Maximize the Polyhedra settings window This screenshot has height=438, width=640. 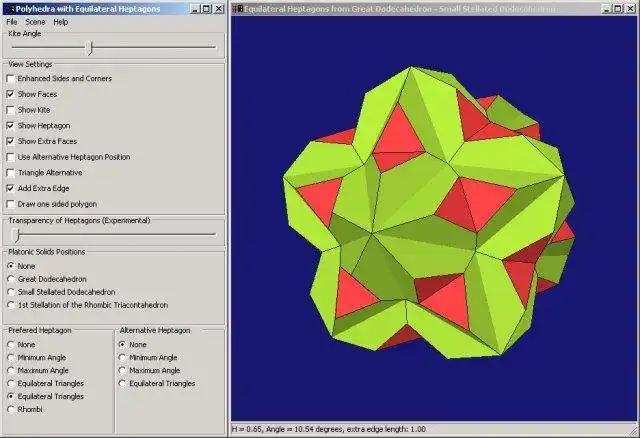pyautogui.click(x=206, y=9)
